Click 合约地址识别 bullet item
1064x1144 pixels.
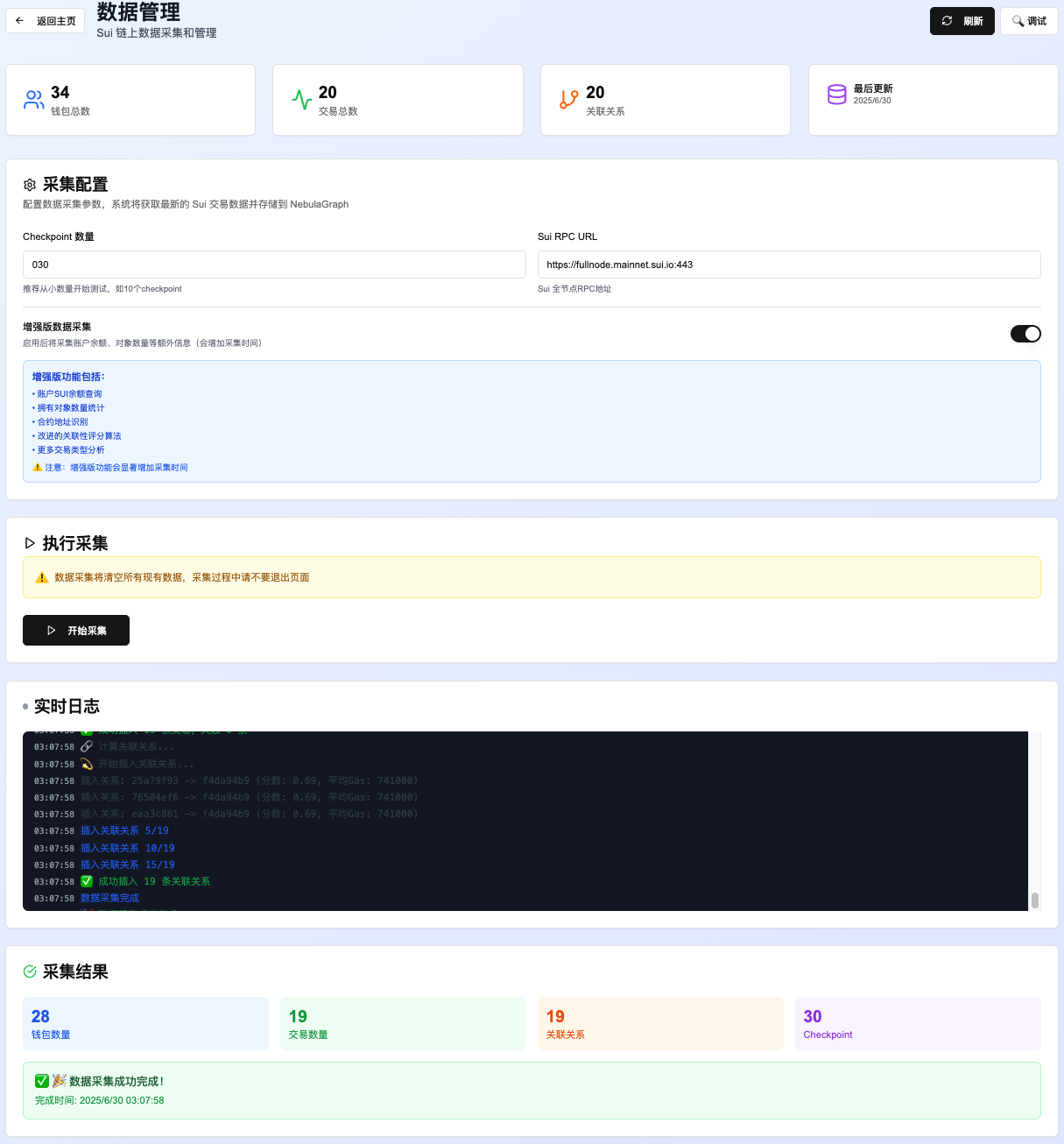[x=60, y=422]
